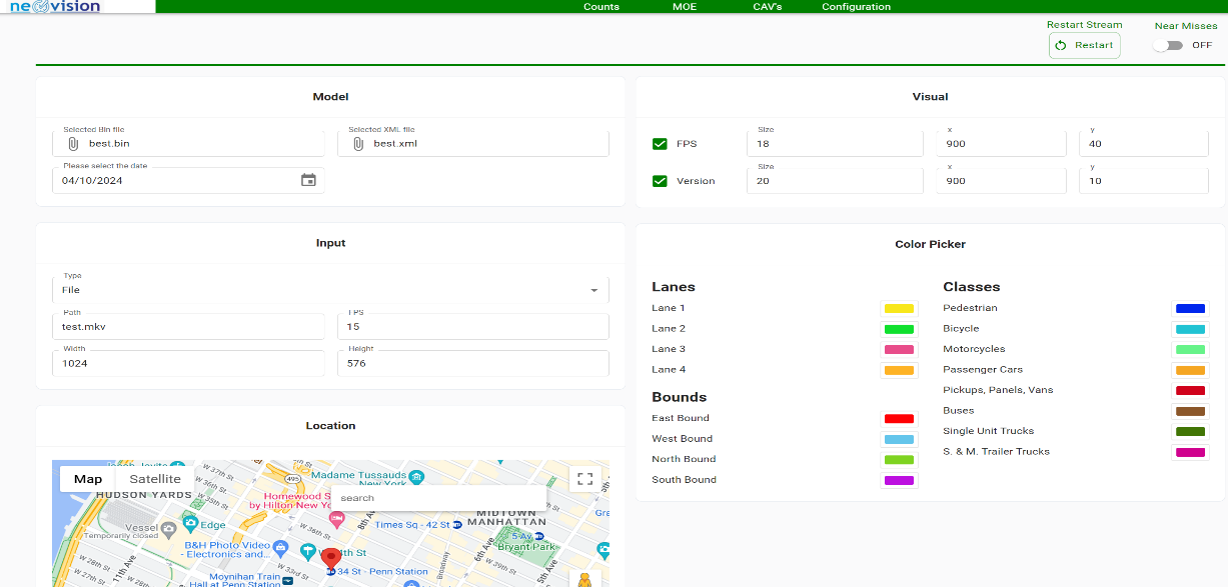Uncheck the FPS checkbox
Screen dimensions: 1228x587
point(660,144)
